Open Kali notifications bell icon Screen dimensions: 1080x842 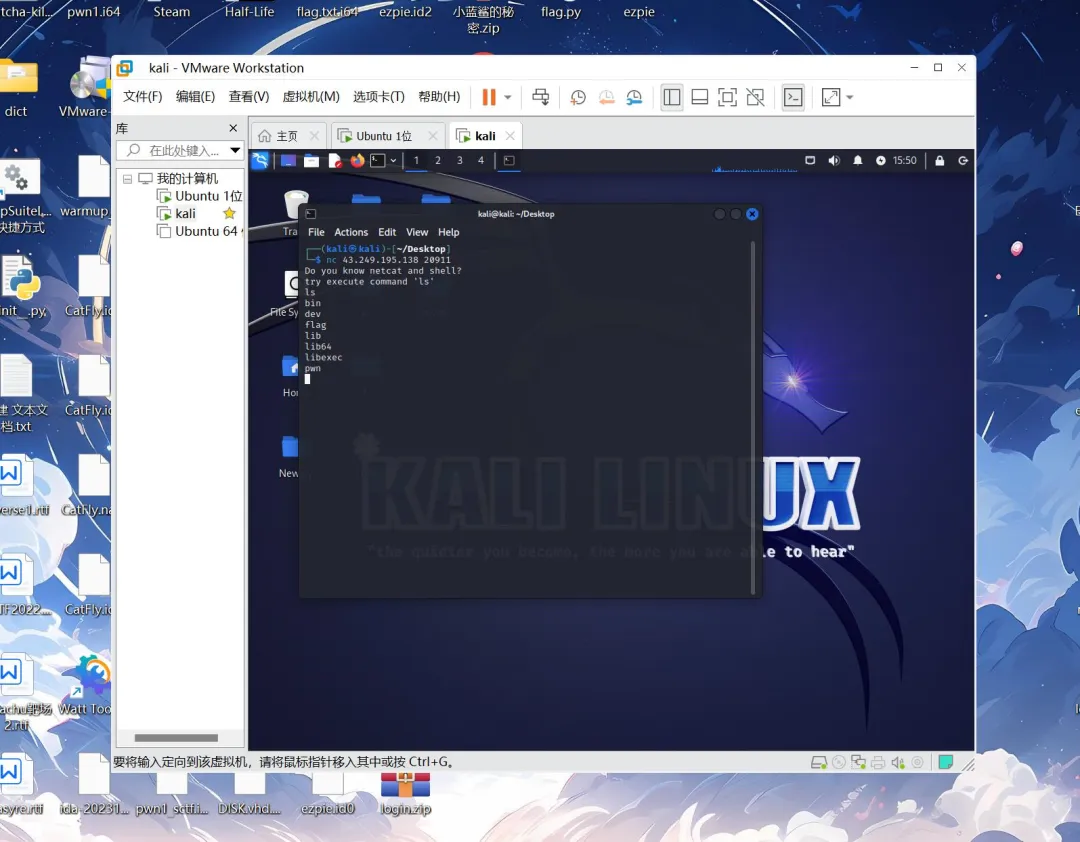click(x=858, y=161)
